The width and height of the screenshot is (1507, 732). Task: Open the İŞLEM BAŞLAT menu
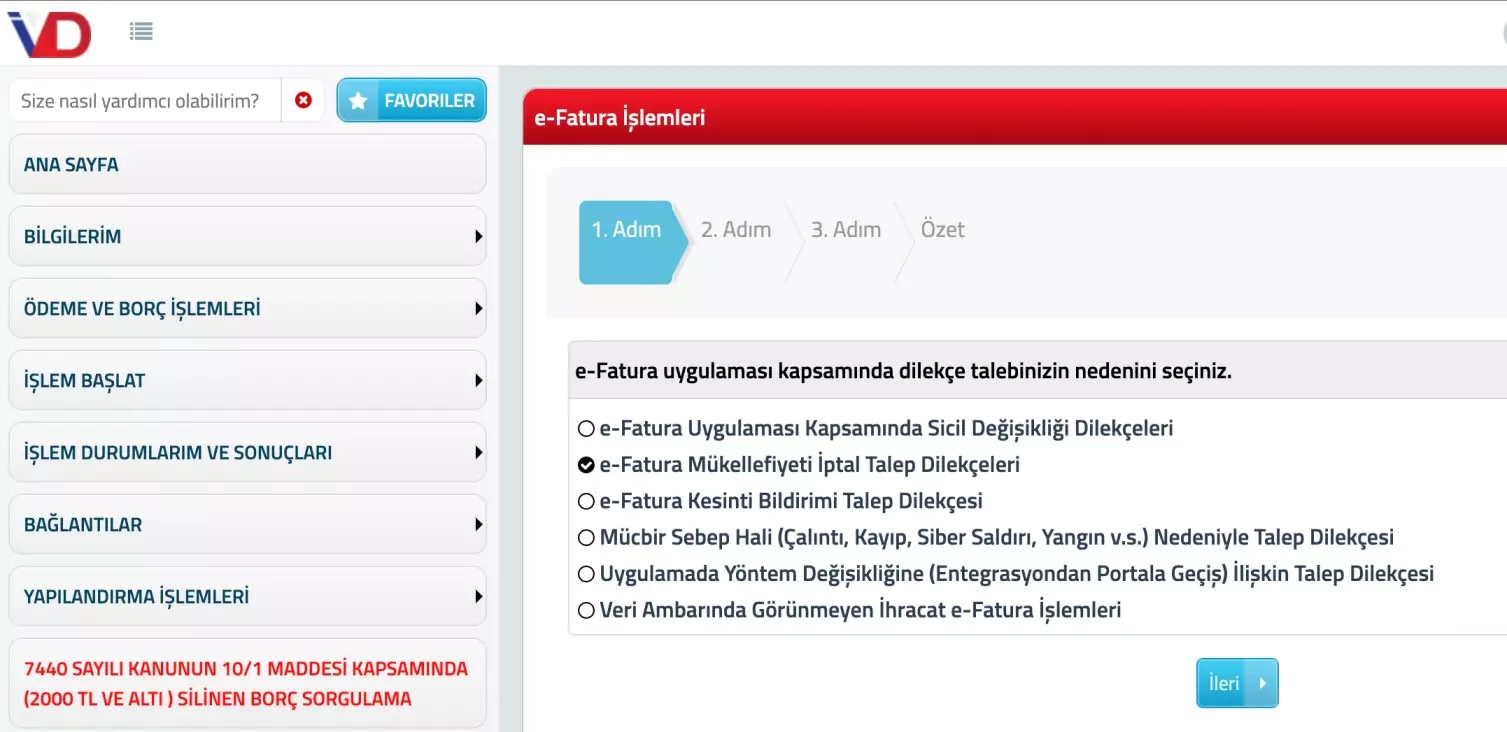point(248,380)
